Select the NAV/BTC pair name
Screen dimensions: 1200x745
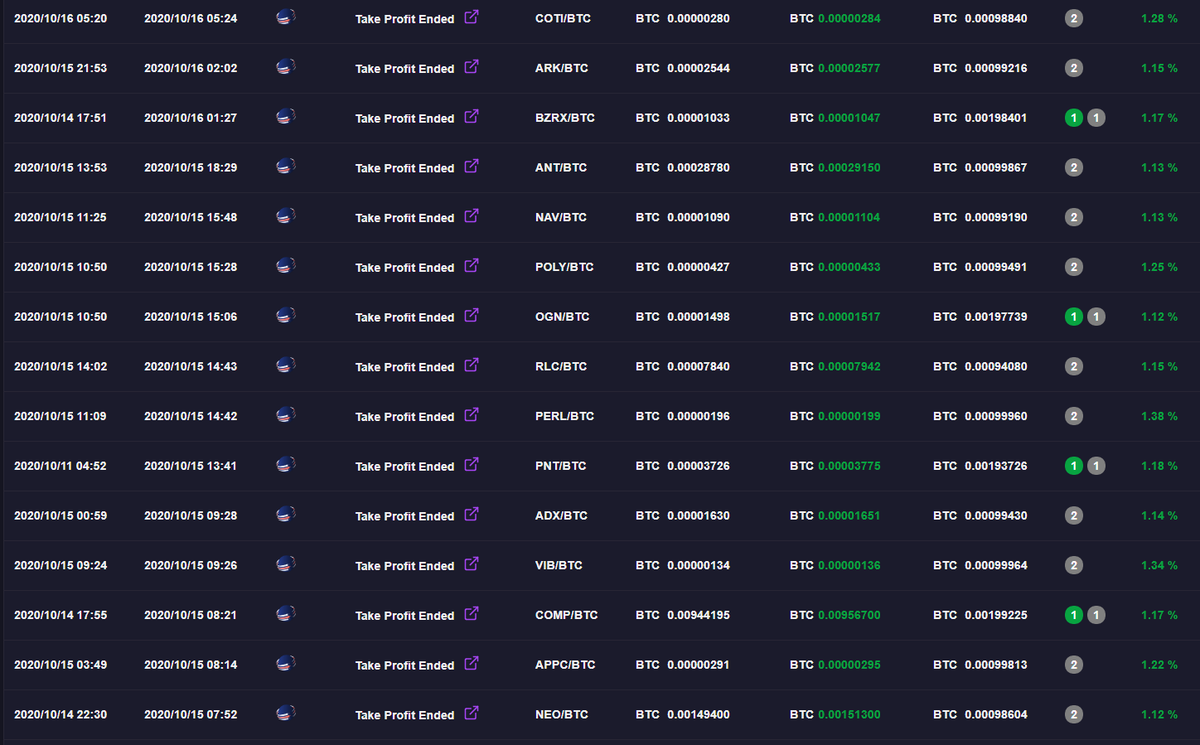(561, 218)
